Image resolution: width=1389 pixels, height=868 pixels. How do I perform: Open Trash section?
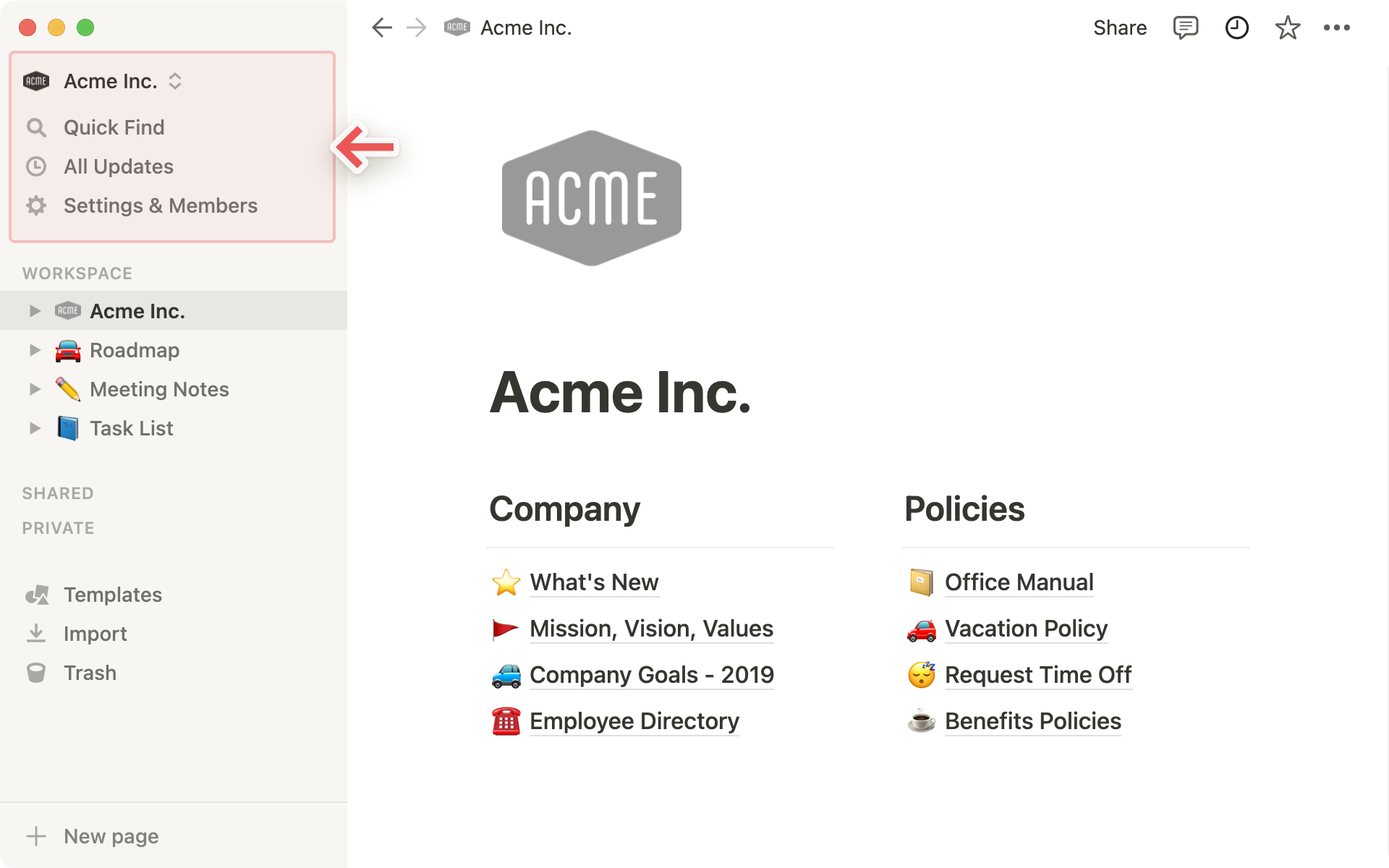pyautogui.click(x=89, y=672)
